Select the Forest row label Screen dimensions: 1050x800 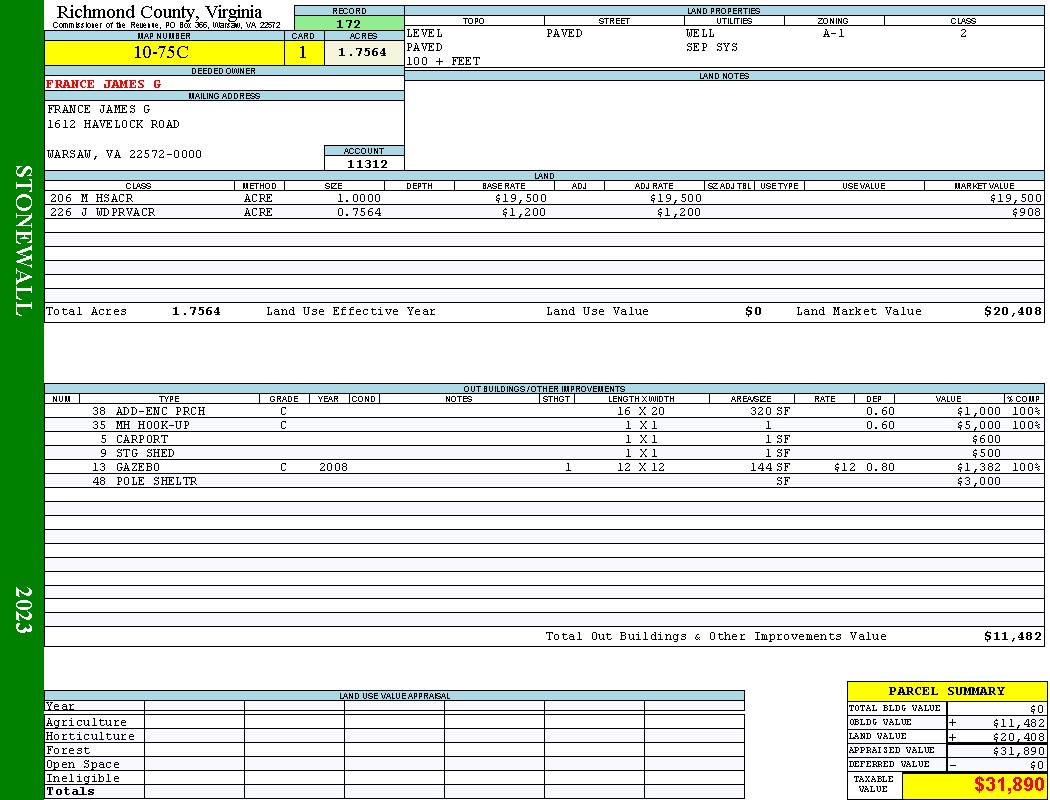68,750
